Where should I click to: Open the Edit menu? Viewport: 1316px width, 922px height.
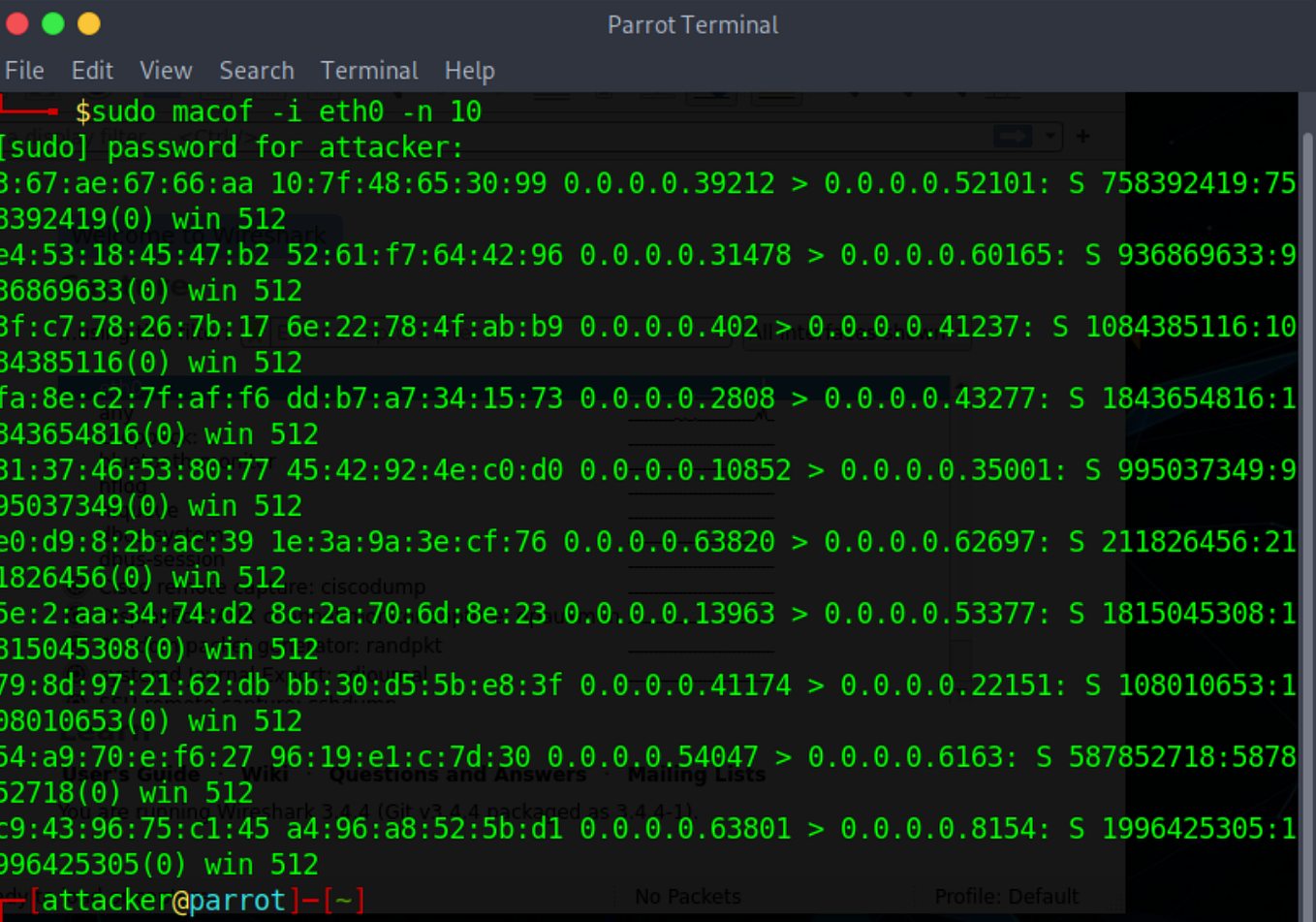pos(92,71)
